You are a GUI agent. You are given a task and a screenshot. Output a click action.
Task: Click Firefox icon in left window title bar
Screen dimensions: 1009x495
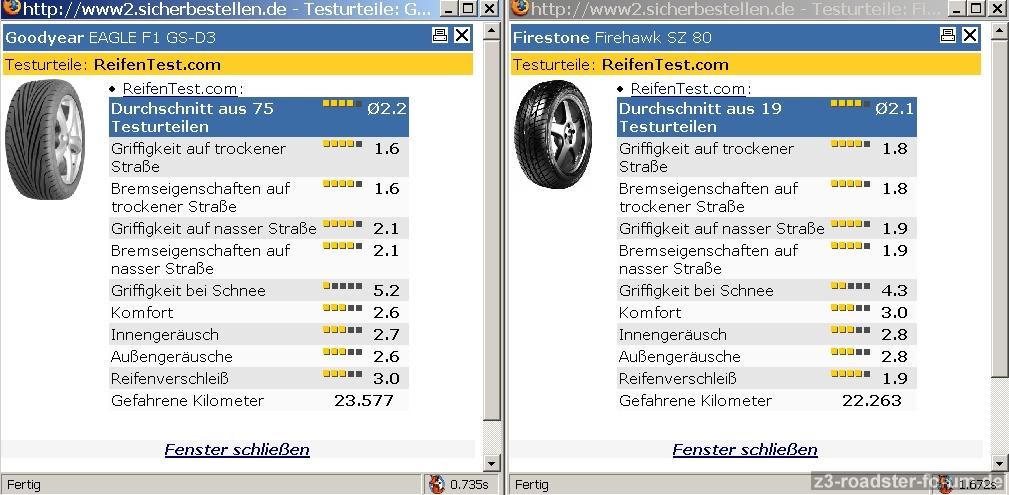coord(12,9)
